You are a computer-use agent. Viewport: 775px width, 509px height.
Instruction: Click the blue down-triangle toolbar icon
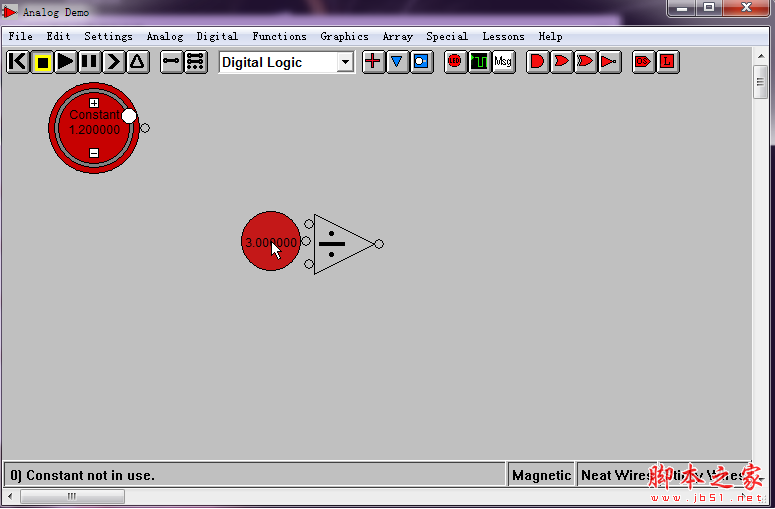(397, 62)
